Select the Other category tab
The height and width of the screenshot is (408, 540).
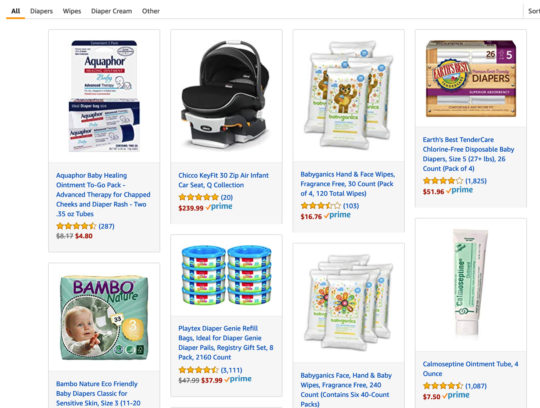tap(151, 11)
